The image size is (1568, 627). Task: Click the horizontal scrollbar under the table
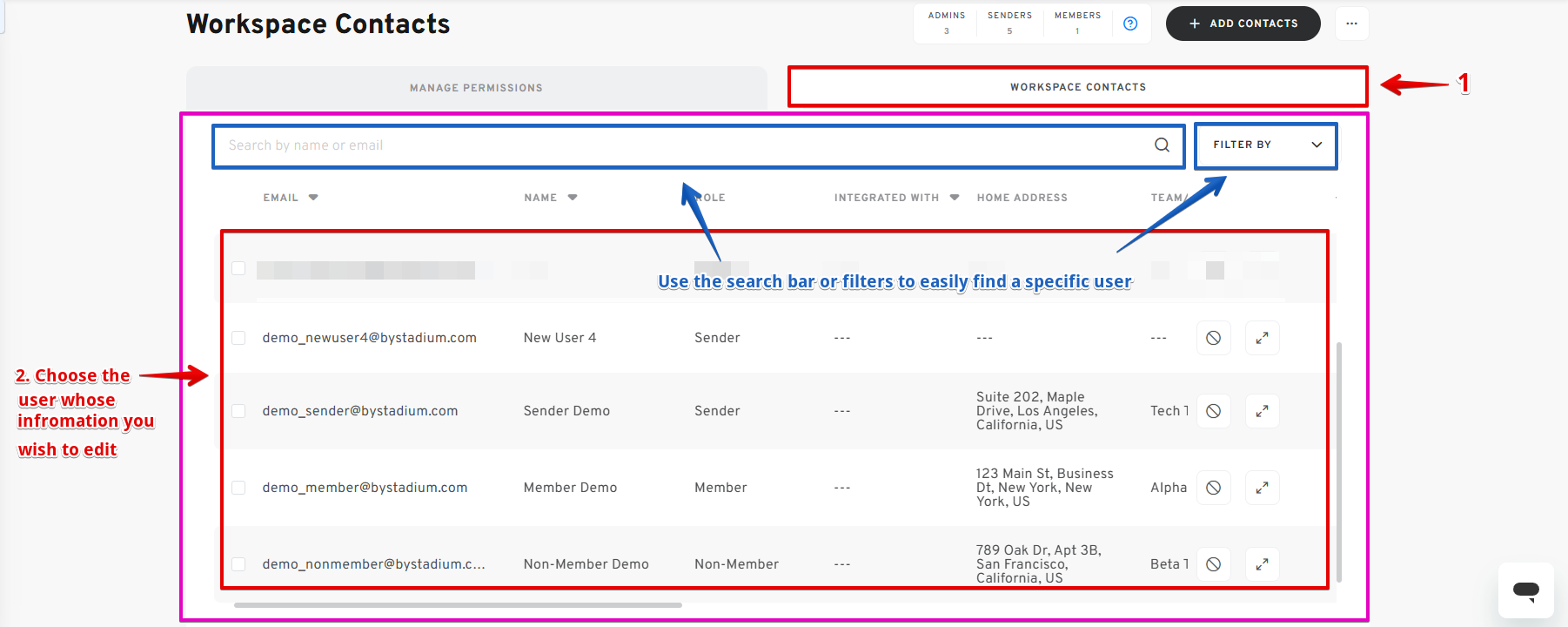[x=458, y=604]
